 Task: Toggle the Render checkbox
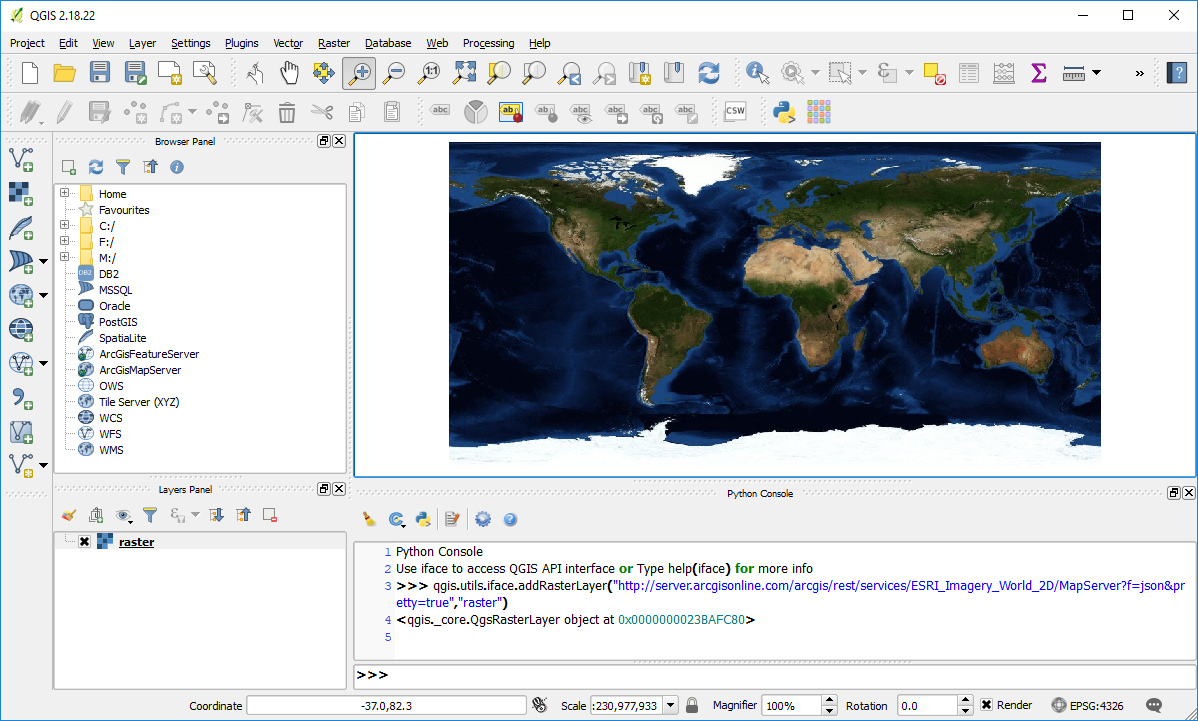(x=987, y=705)
